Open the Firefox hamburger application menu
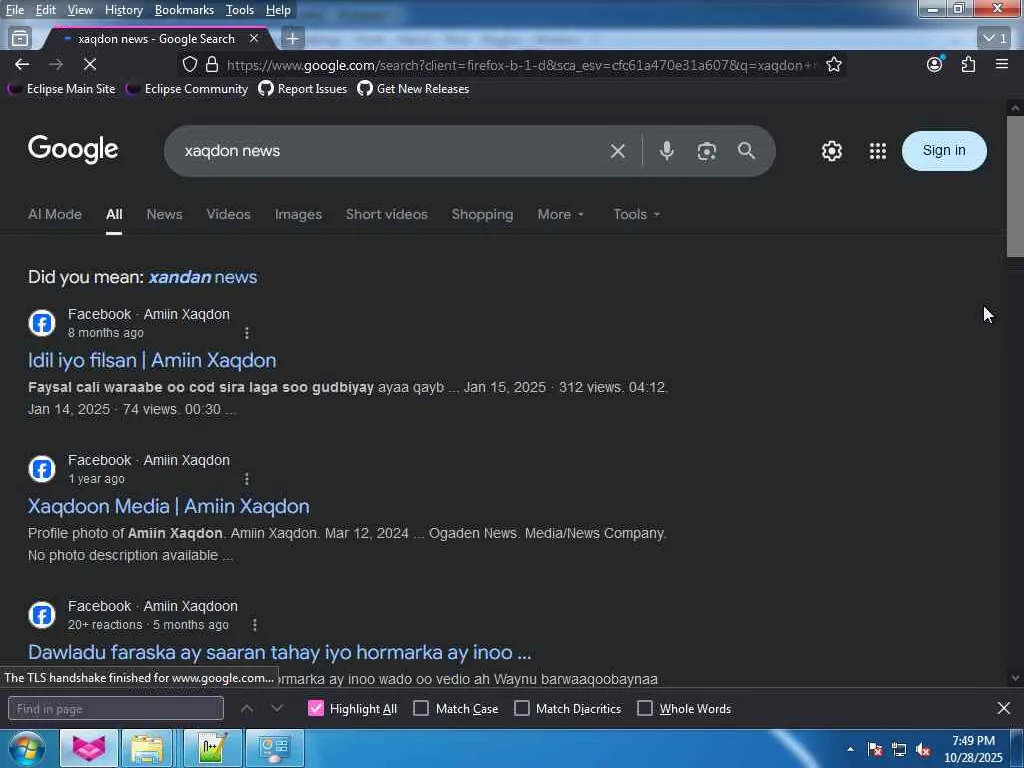Screen dimensions: 1024x768 [x=1002, y=65]
